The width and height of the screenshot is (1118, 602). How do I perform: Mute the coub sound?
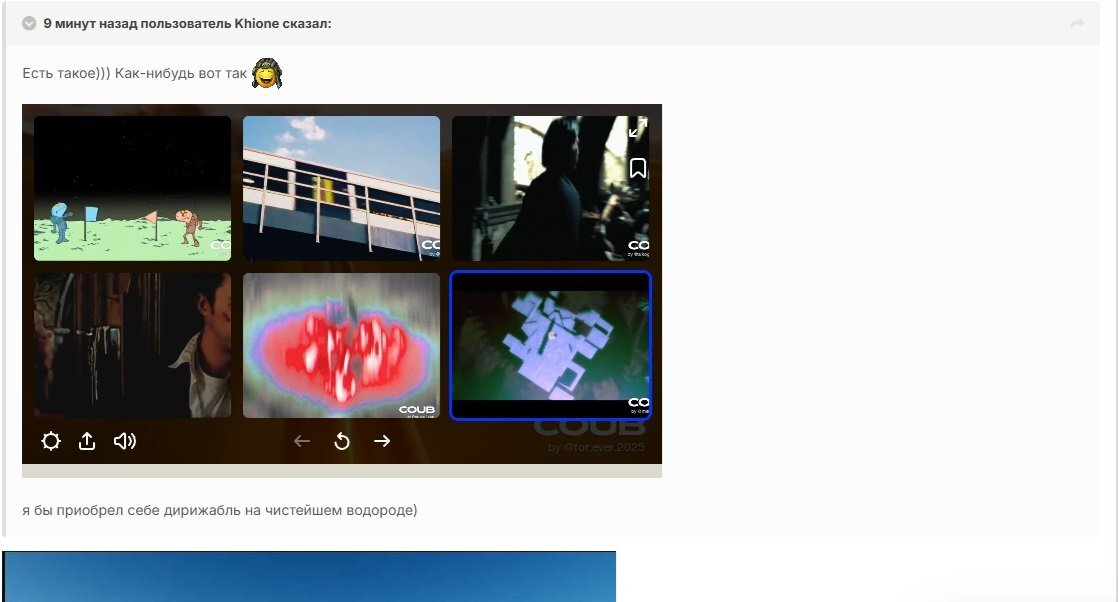pos(125,441)
